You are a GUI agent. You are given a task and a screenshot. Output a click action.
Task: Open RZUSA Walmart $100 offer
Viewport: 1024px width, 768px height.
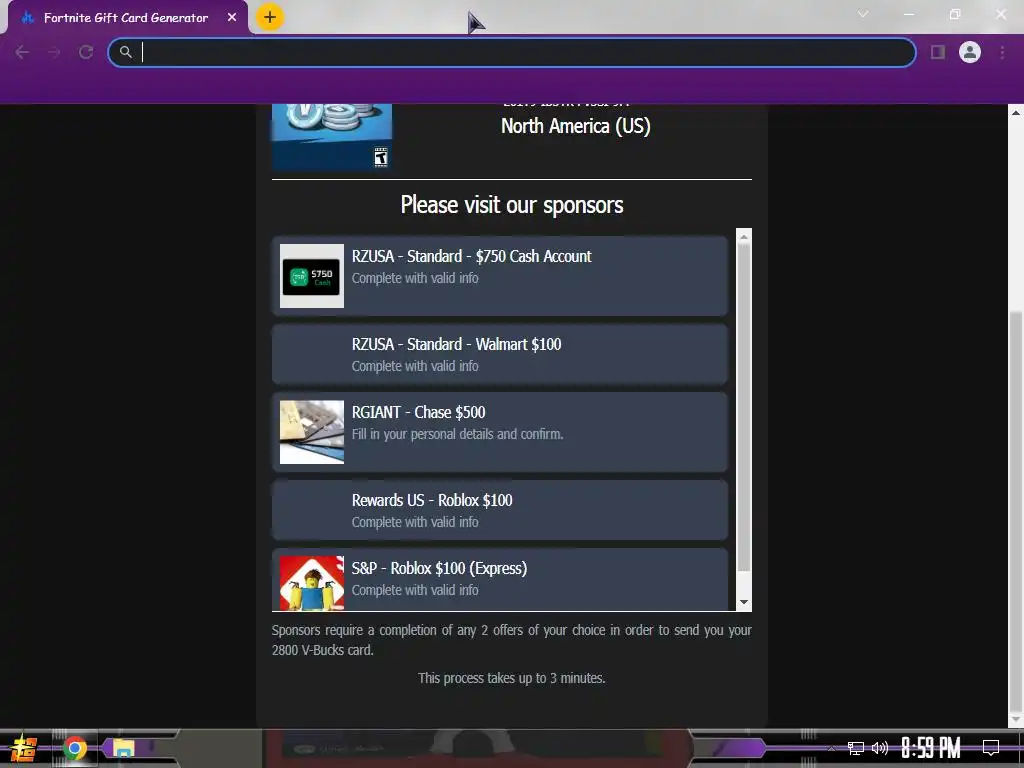point(500,355)
